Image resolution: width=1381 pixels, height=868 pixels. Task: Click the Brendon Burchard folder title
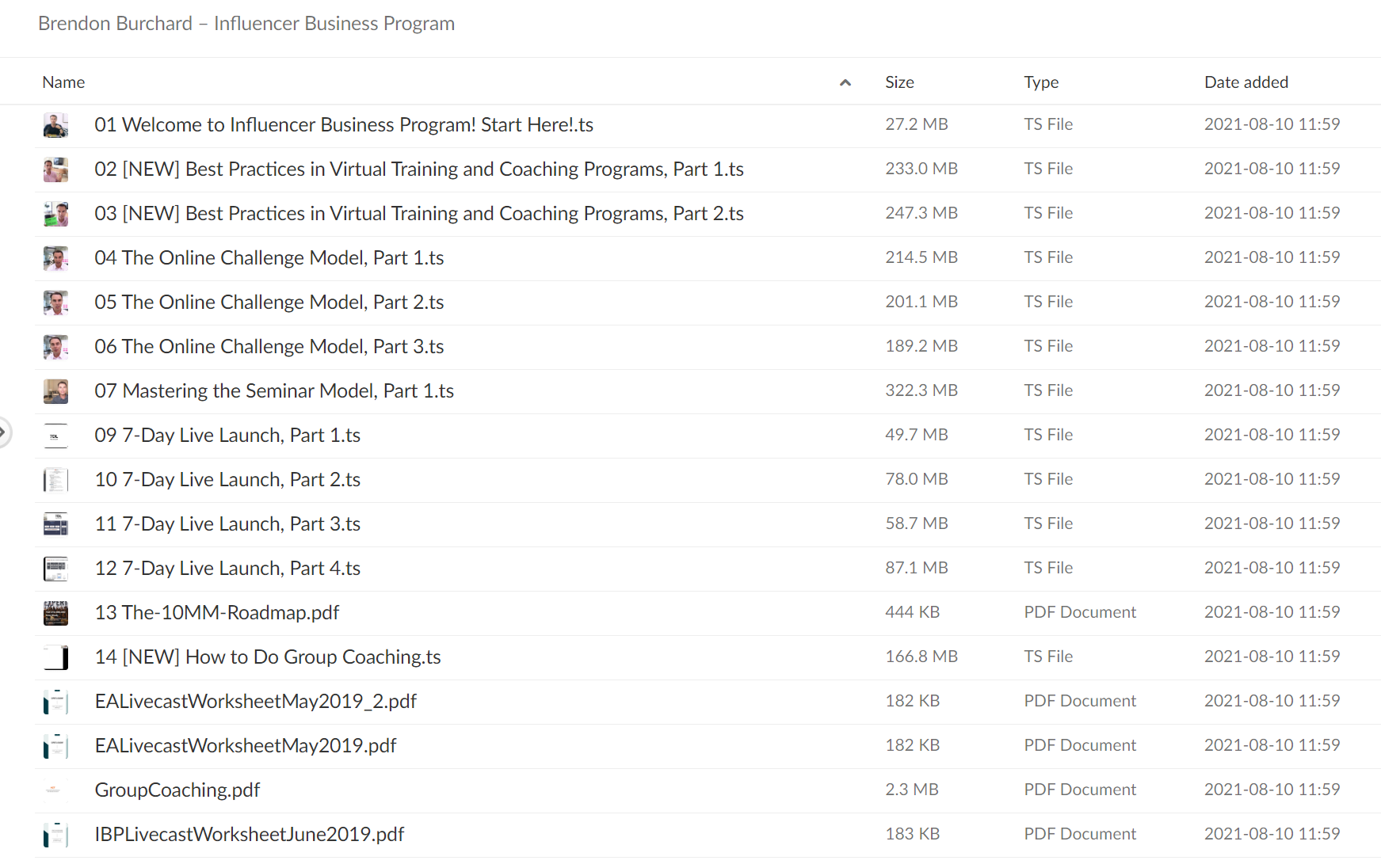pos(246,24)
